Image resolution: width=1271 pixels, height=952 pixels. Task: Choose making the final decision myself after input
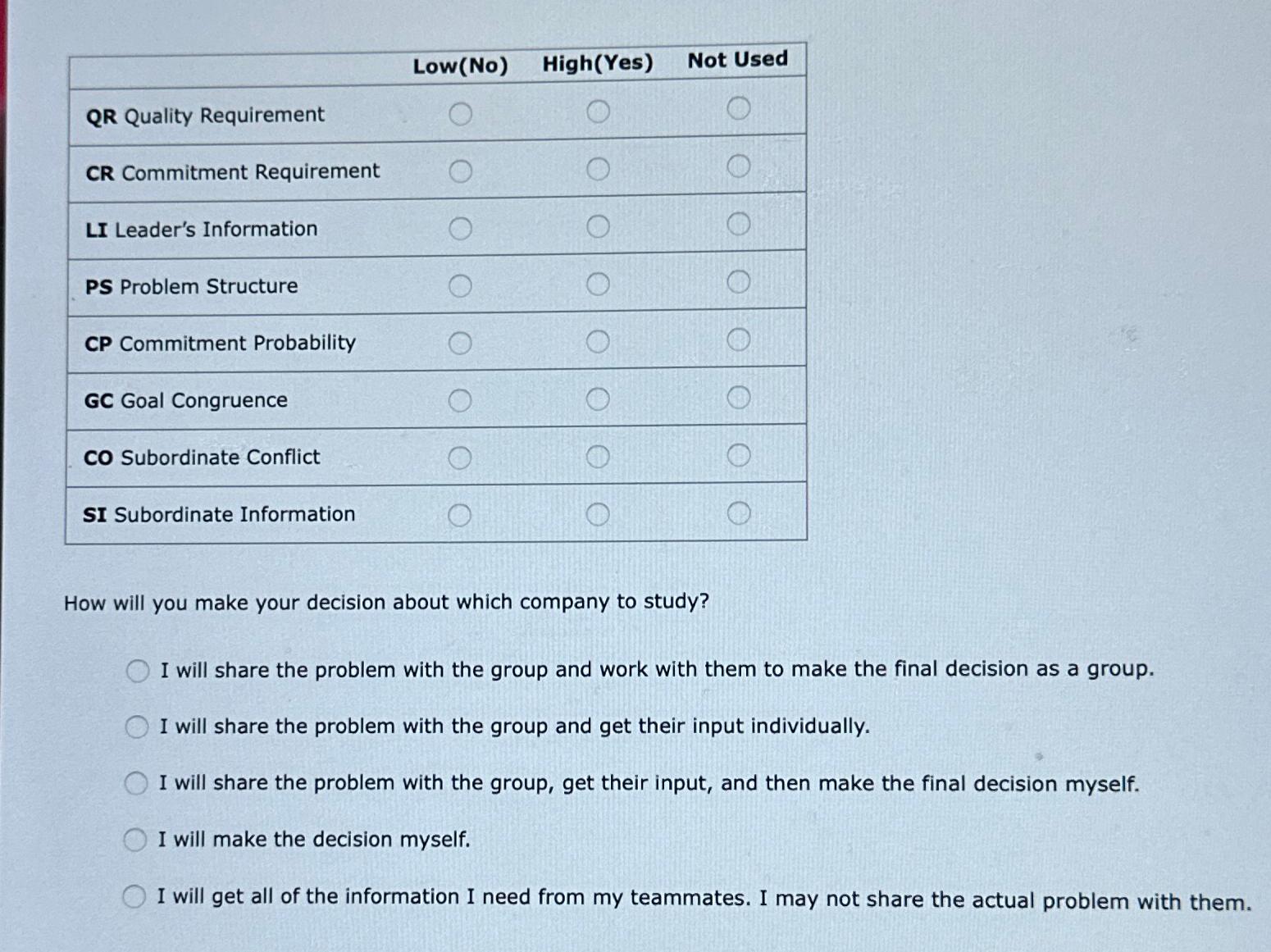[x=136, y=783]
